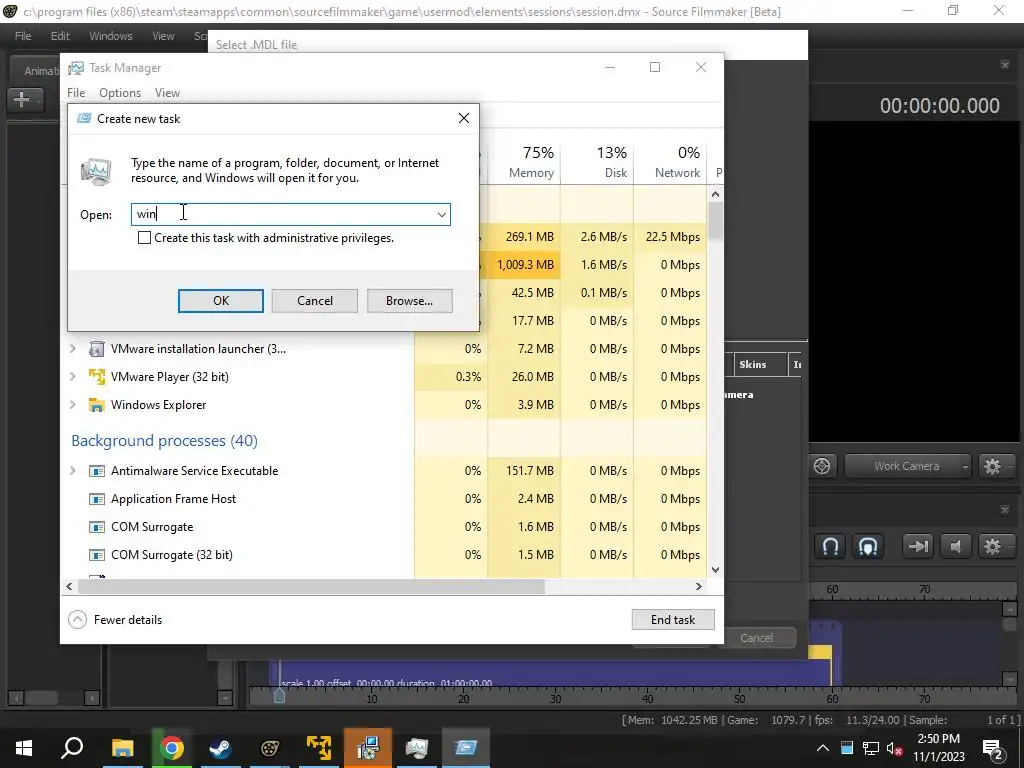Screen dimensions: 1024x768
Task: Click the timeline playhead marker at frame 0
Action: [x=279, y=695]
